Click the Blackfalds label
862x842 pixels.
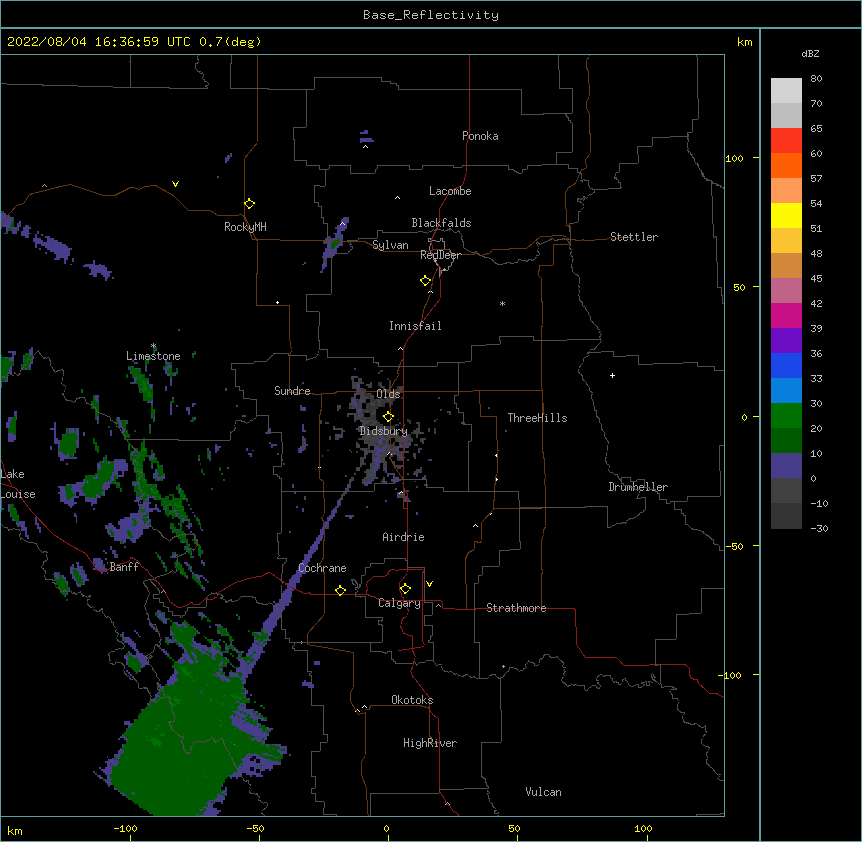coord(441,223)
